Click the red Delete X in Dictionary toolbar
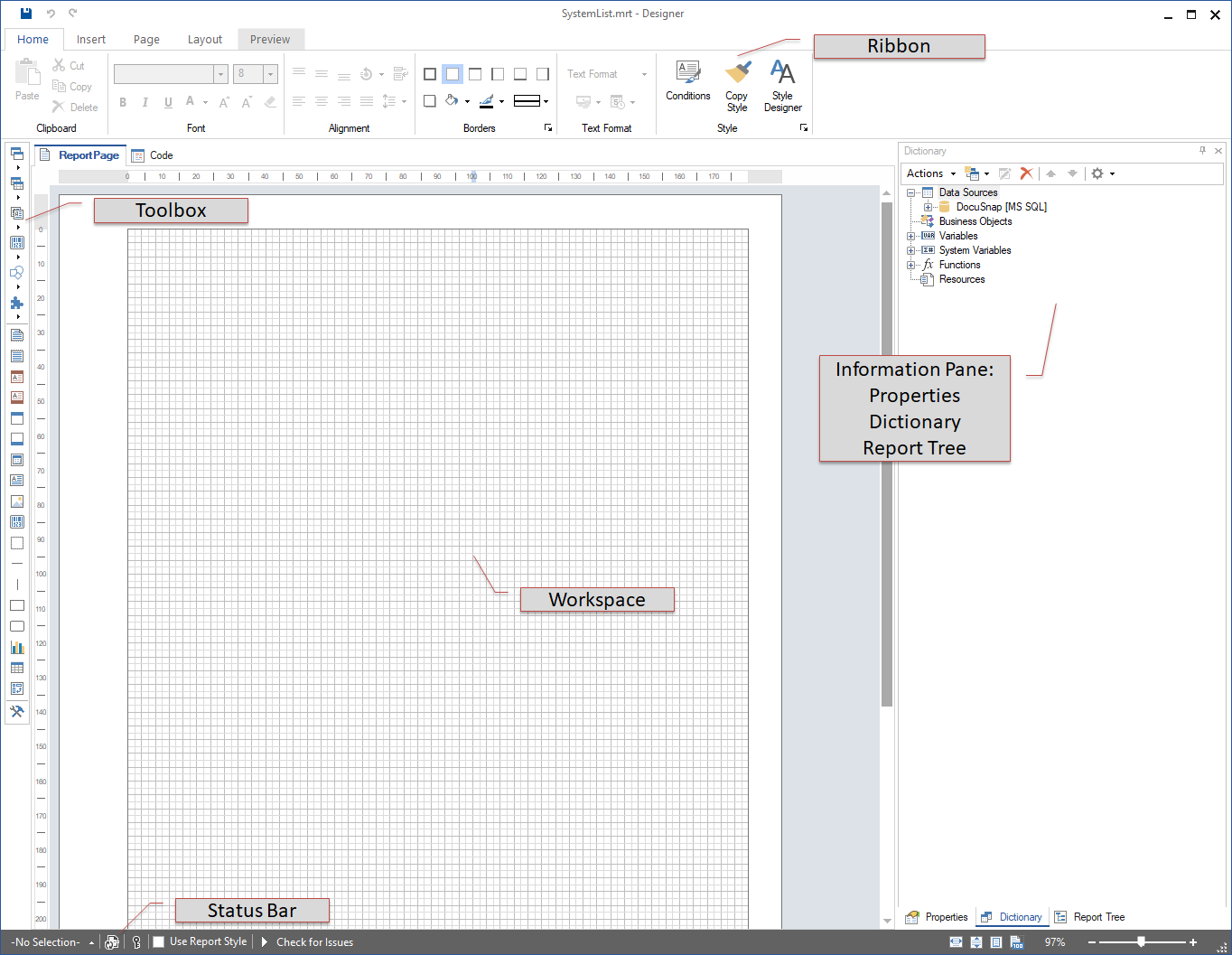This screenshot has width=1232, height=955. pos(1026,173)
